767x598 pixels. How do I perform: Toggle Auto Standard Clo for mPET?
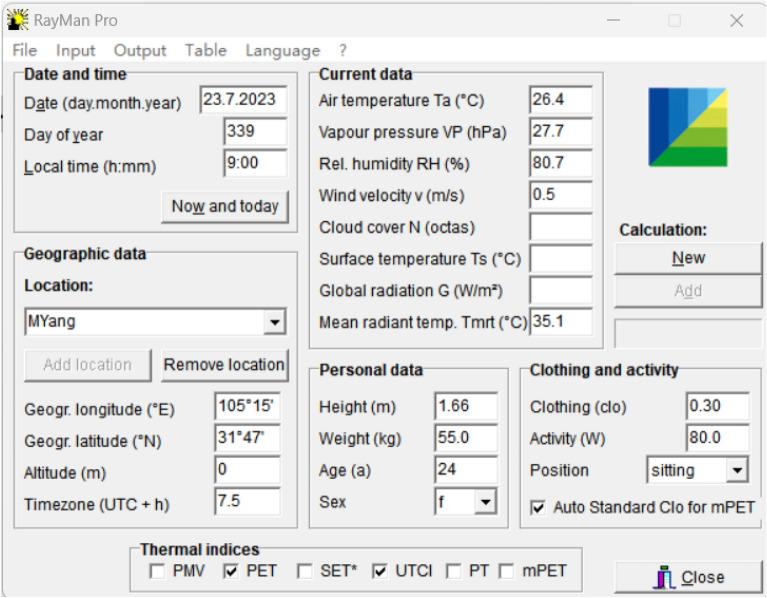(538, 508)
